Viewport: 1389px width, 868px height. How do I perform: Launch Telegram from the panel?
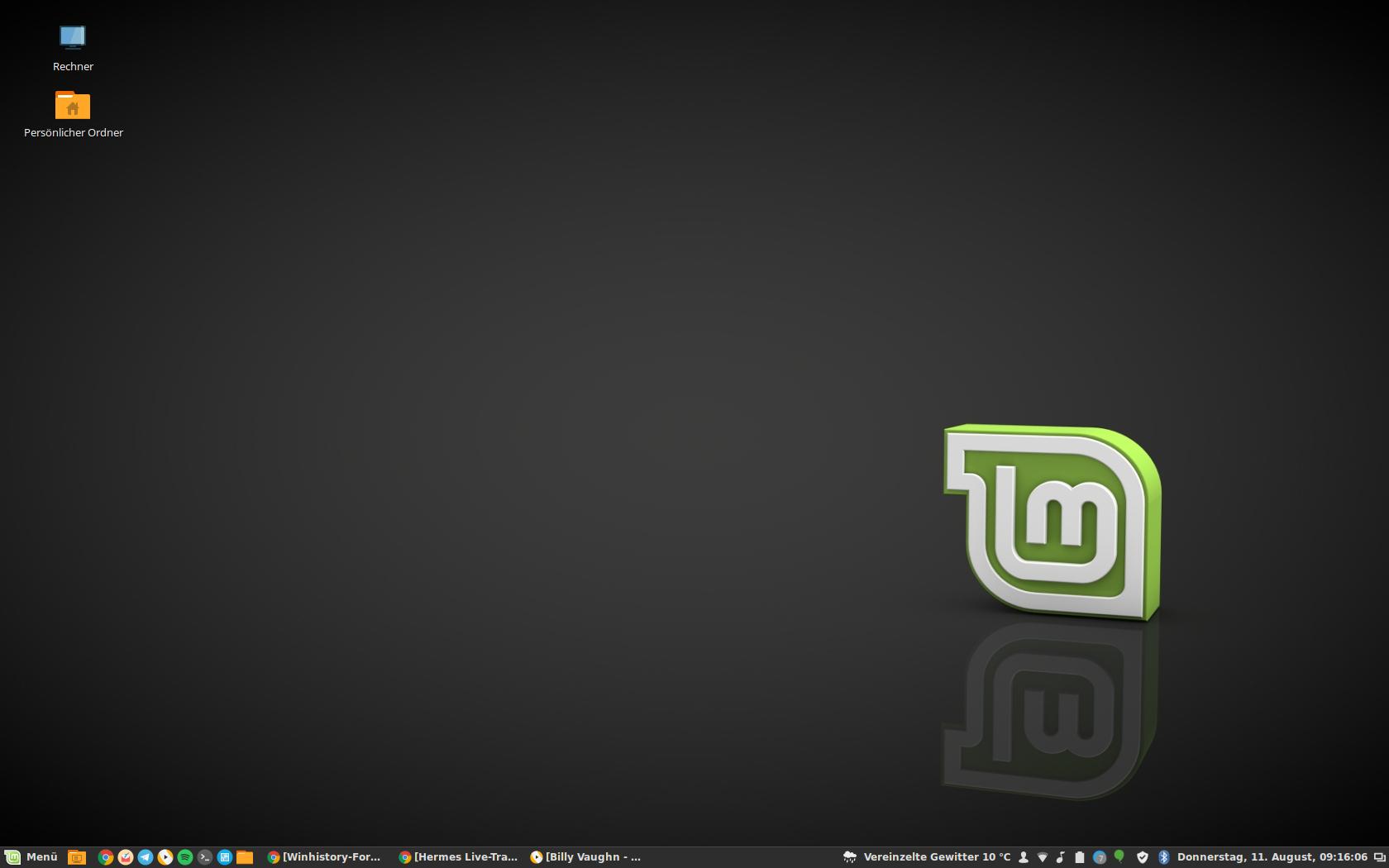(x=146, y=857)
